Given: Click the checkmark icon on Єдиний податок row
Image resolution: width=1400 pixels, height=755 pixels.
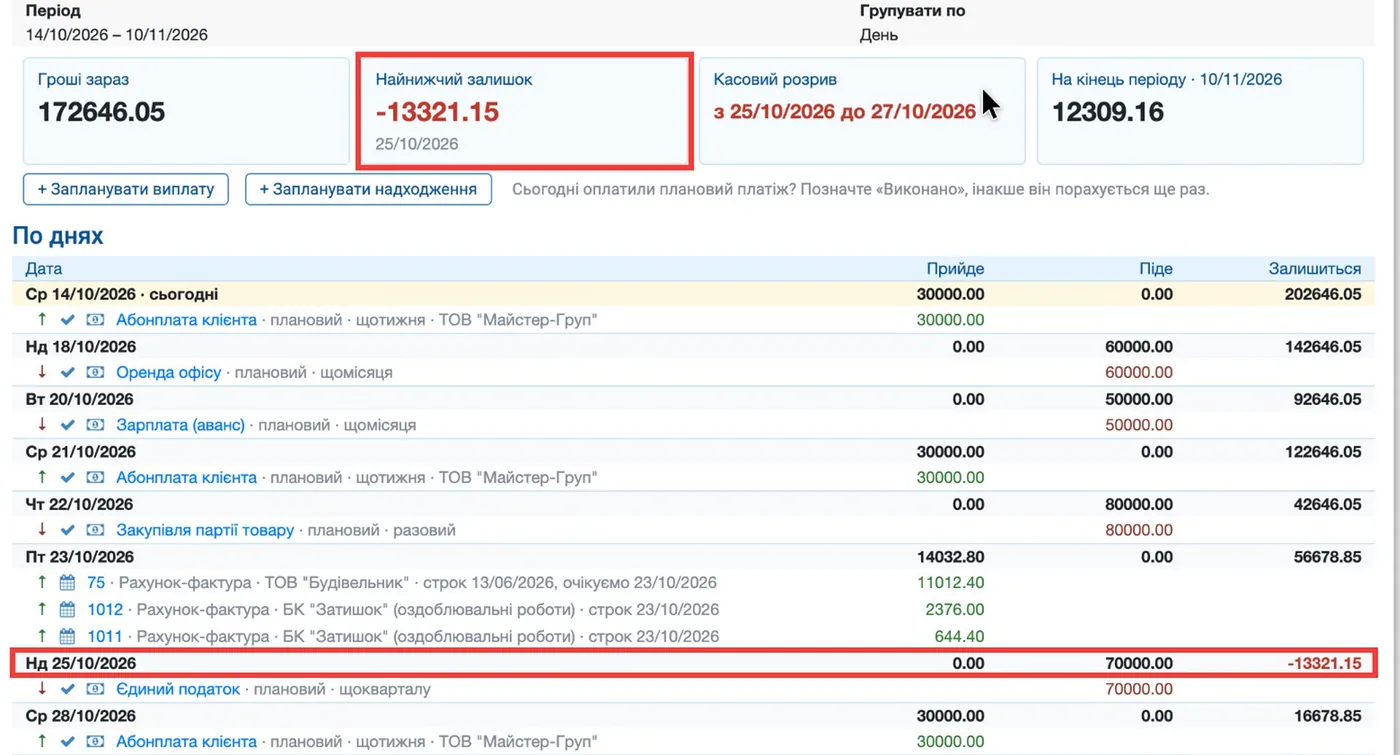Looking at the screenshot, I should pos(68,689).
